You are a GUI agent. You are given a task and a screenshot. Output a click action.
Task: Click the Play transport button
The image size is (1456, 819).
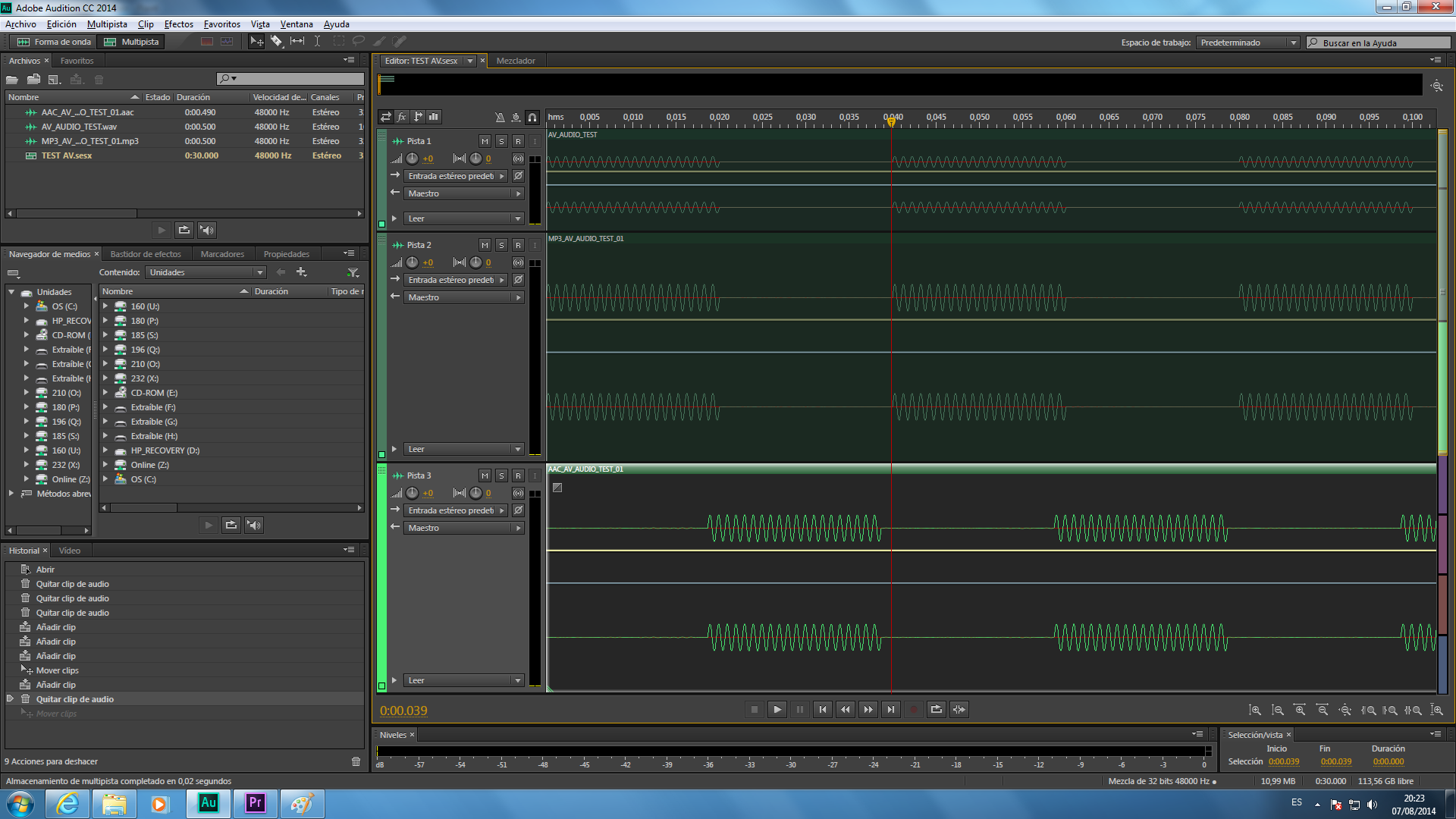pos(777,710)
